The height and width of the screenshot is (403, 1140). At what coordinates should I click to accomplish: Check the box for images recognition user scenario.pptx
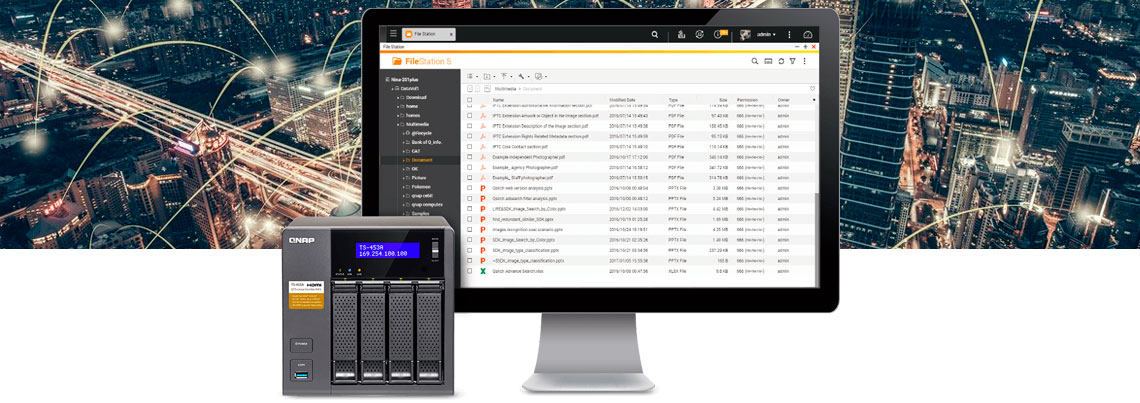(470, 229)
